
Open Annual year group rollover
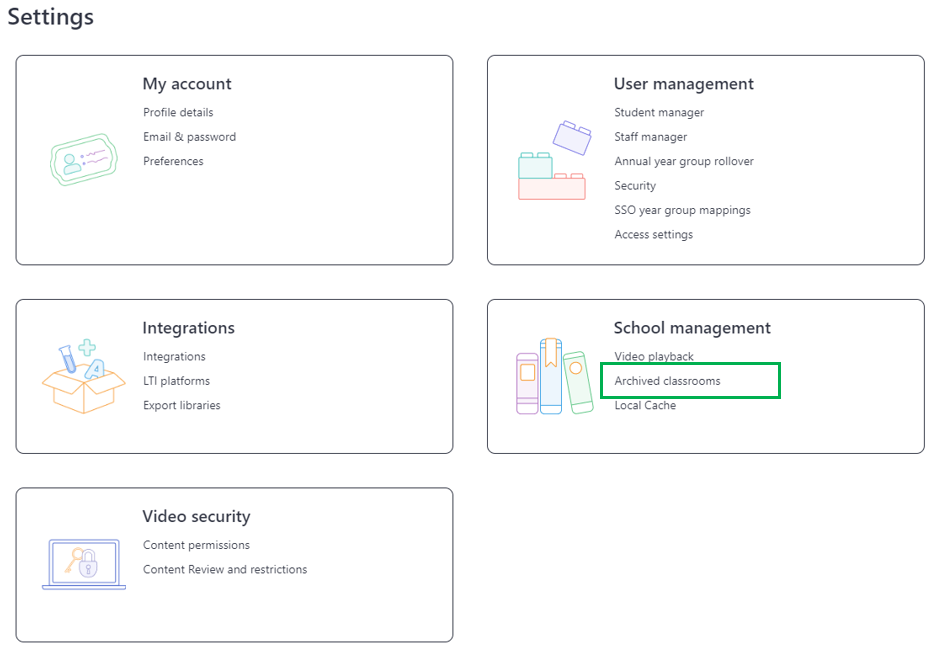point(684,162)
